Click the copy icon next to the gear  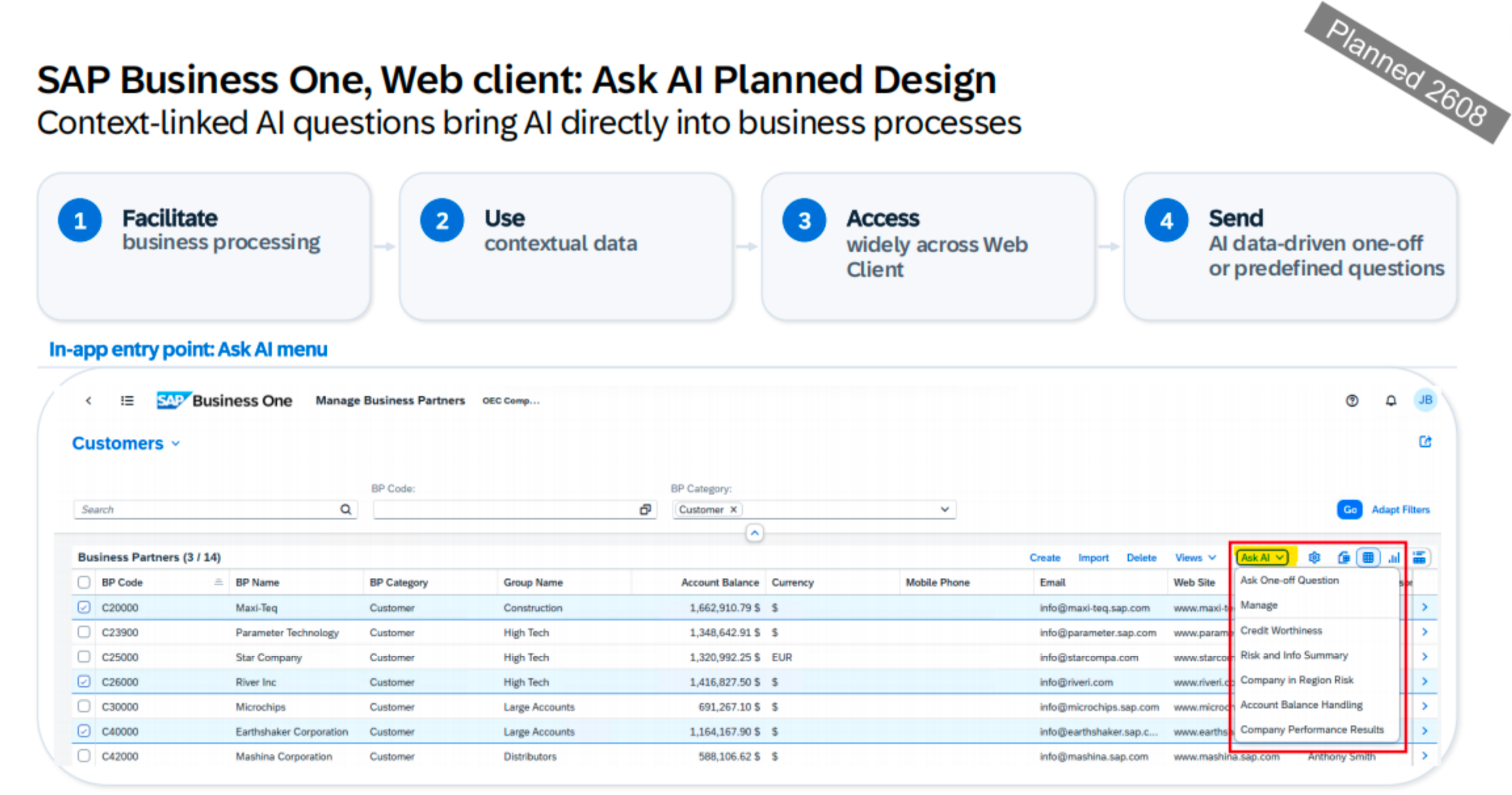click(1343, 558)
